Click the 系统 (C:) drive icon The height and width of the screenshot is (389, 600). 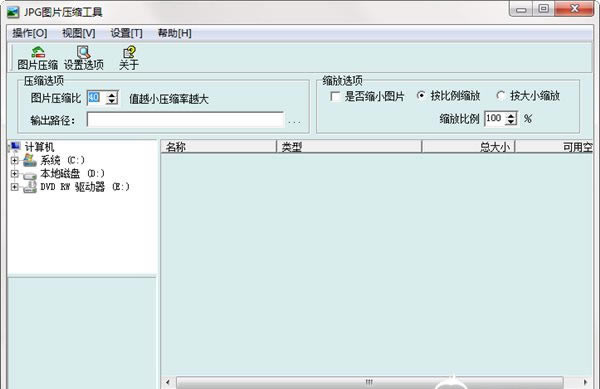click(x=29, y=160)
